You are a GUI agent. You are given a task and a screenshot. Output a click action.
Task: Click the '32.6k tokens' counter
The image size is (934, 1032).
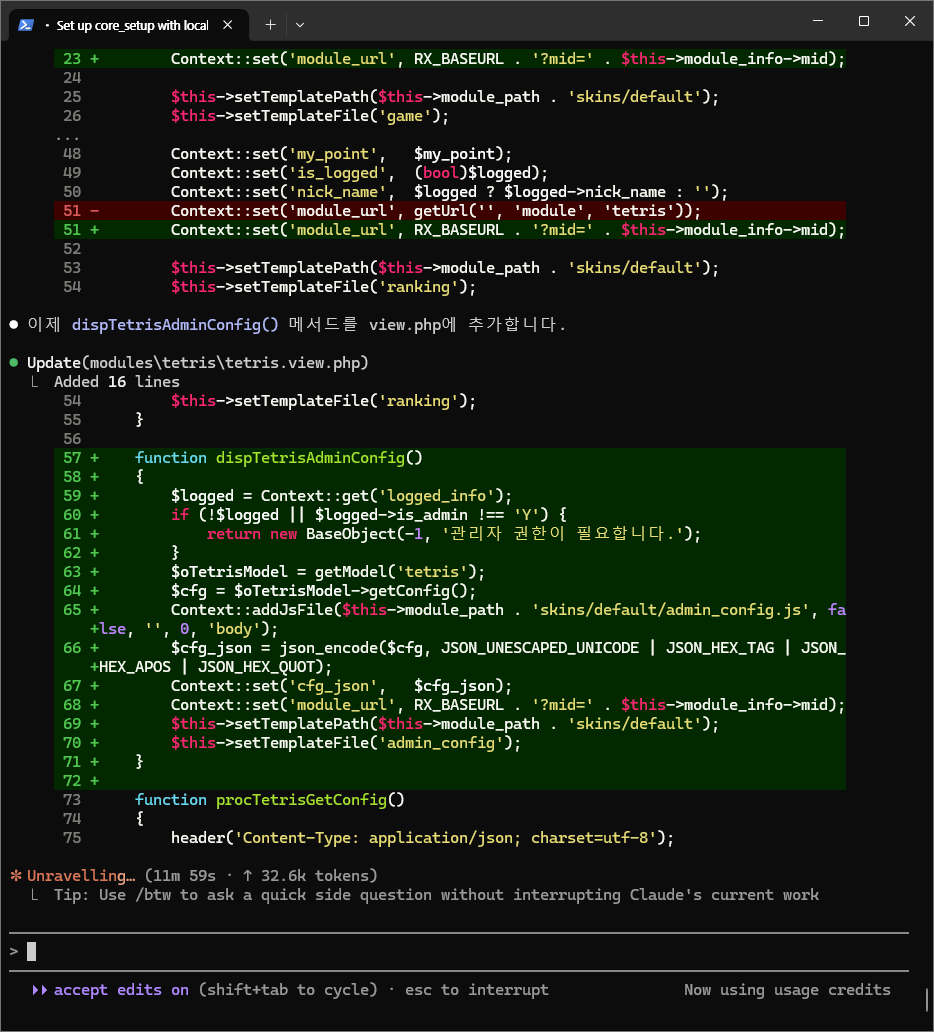pos(319,876)
